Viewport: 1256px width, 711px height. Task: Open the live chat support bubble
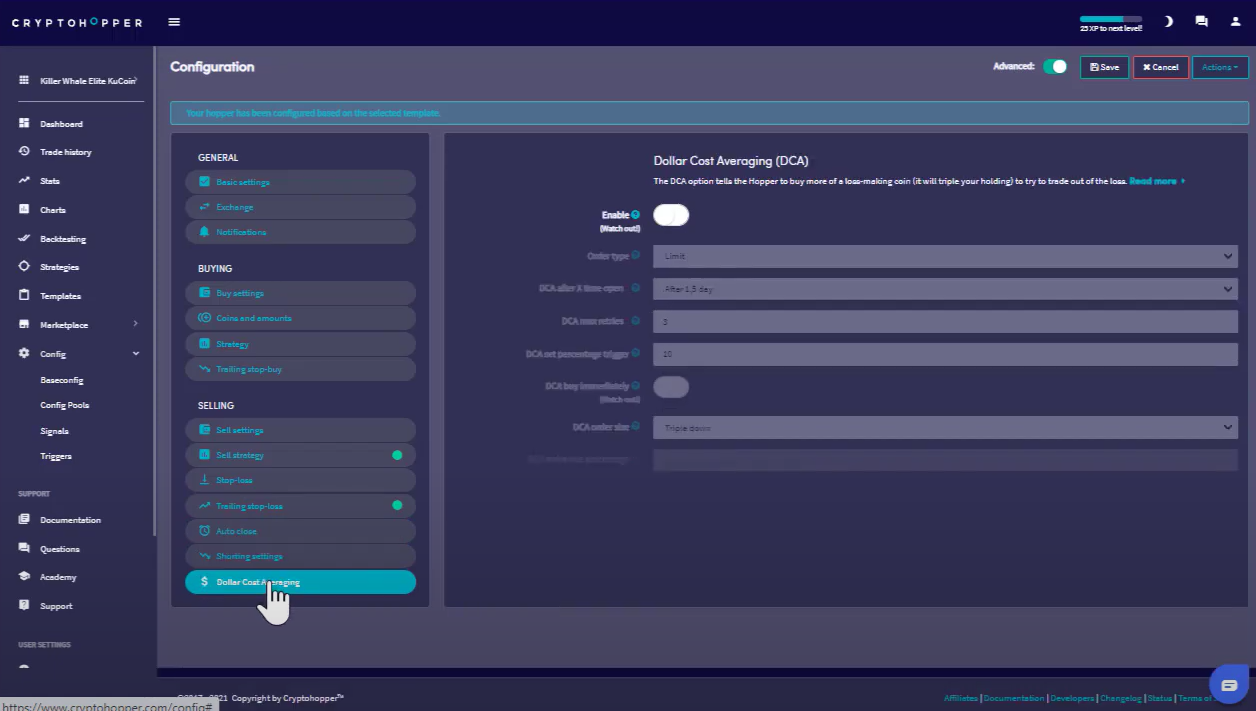[1228, 684]
